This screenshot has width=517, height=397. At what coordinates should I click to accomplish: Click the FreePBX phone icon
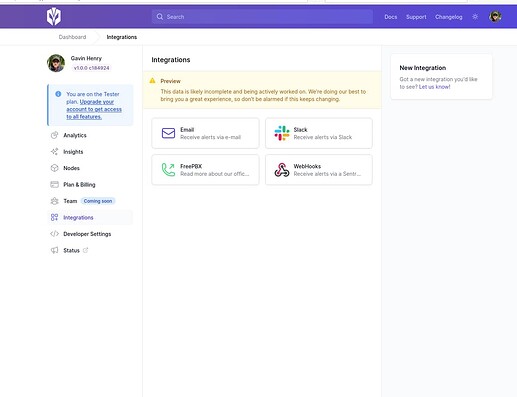pyautogui.click(x=168, y=170)
